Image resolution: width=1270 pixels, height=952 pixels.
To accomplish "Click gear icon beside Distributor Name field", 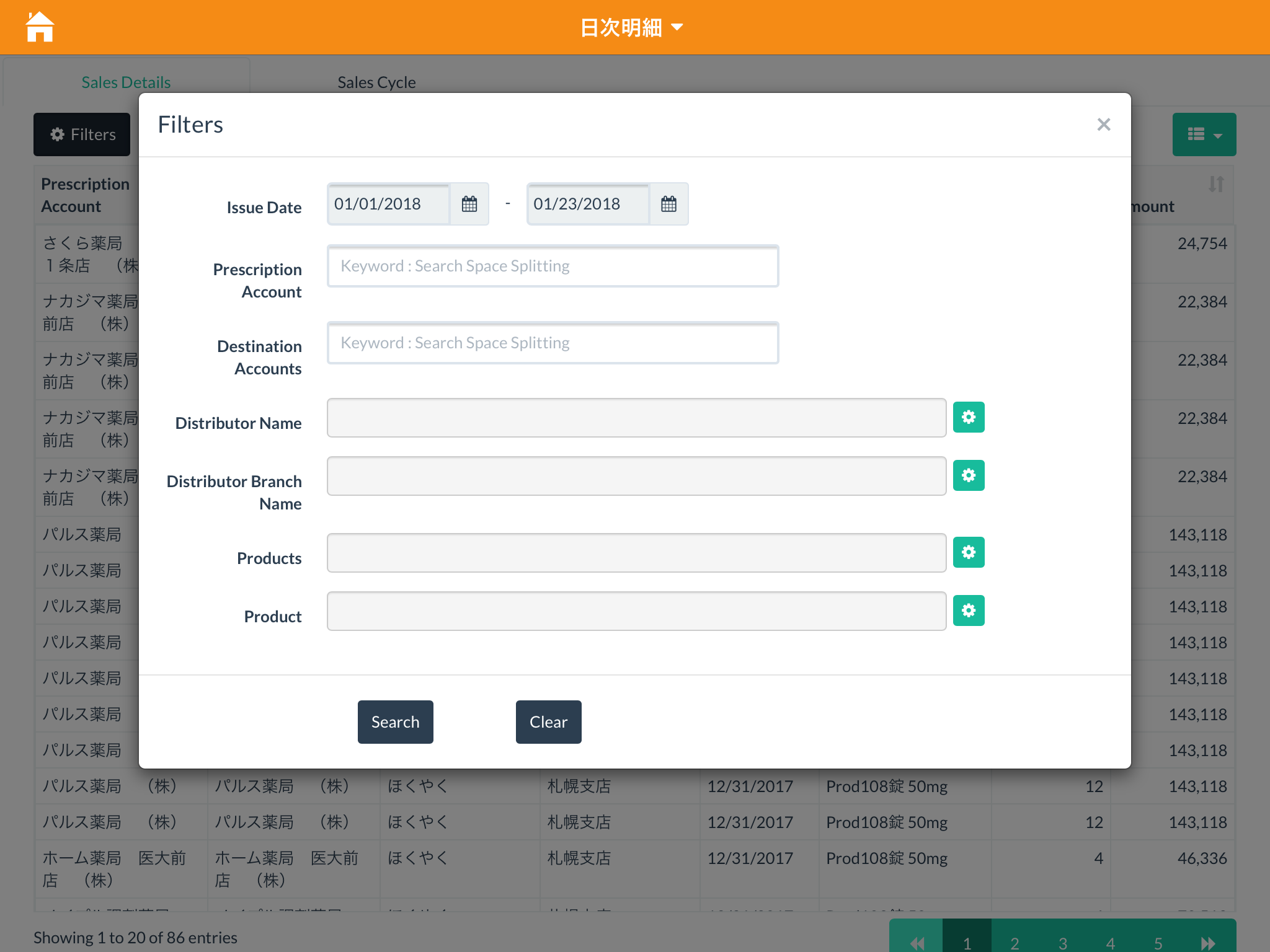I will (968, 417).
